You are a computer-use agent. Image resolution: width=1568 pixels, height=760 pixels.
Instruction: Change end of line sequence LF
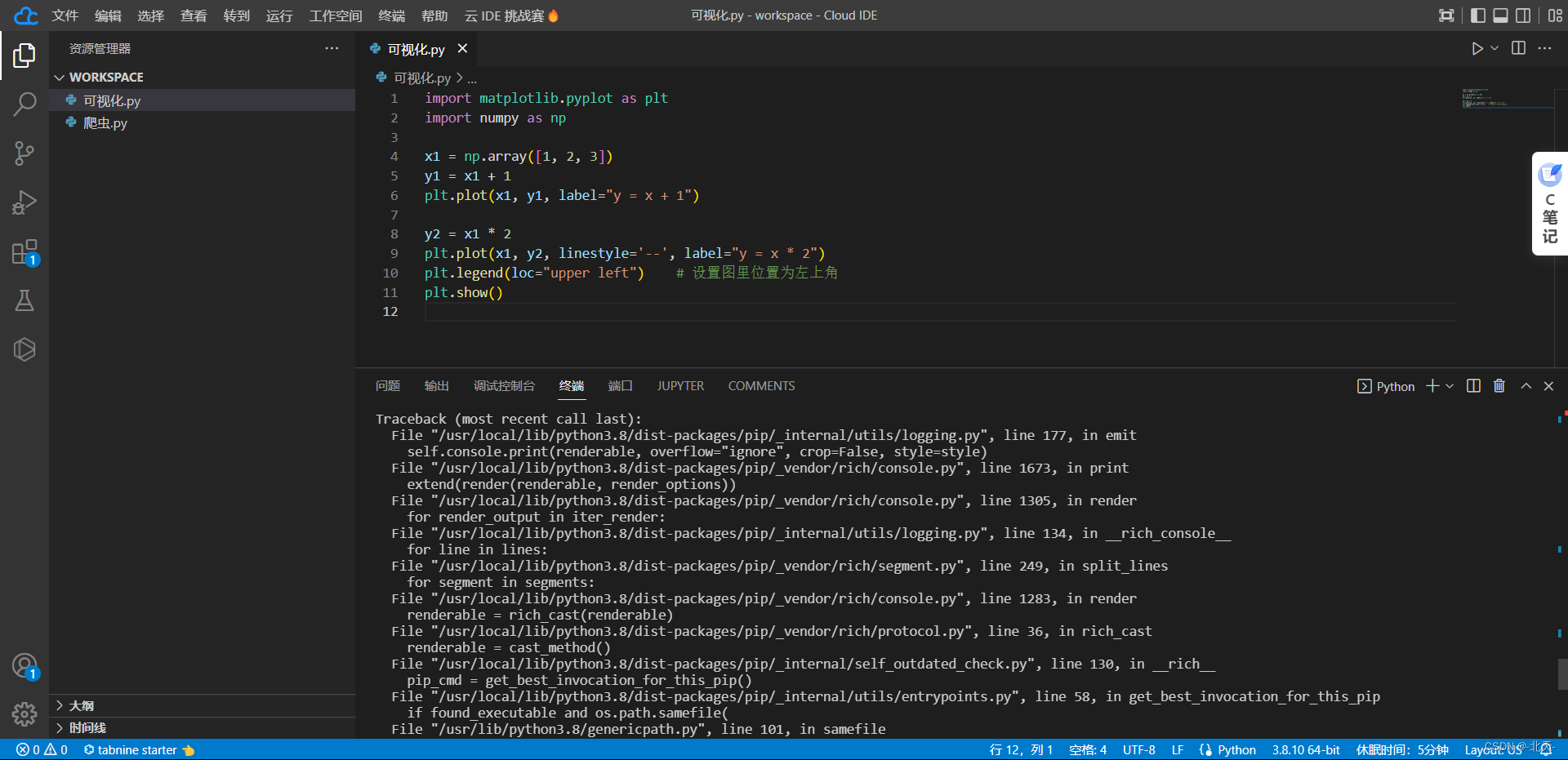coord(1178,749)
